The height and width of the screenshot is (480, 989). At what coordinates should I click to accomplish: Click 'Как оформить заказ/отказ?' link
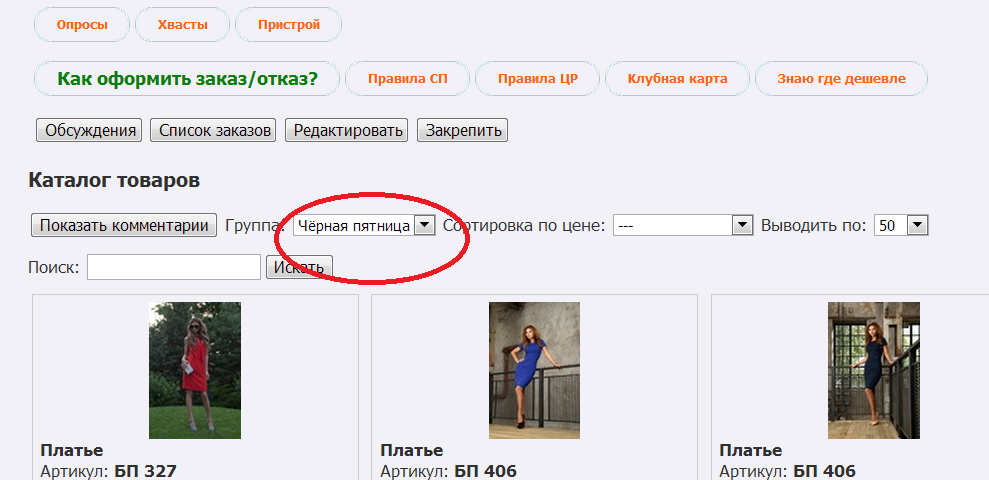tap(187, 78)
